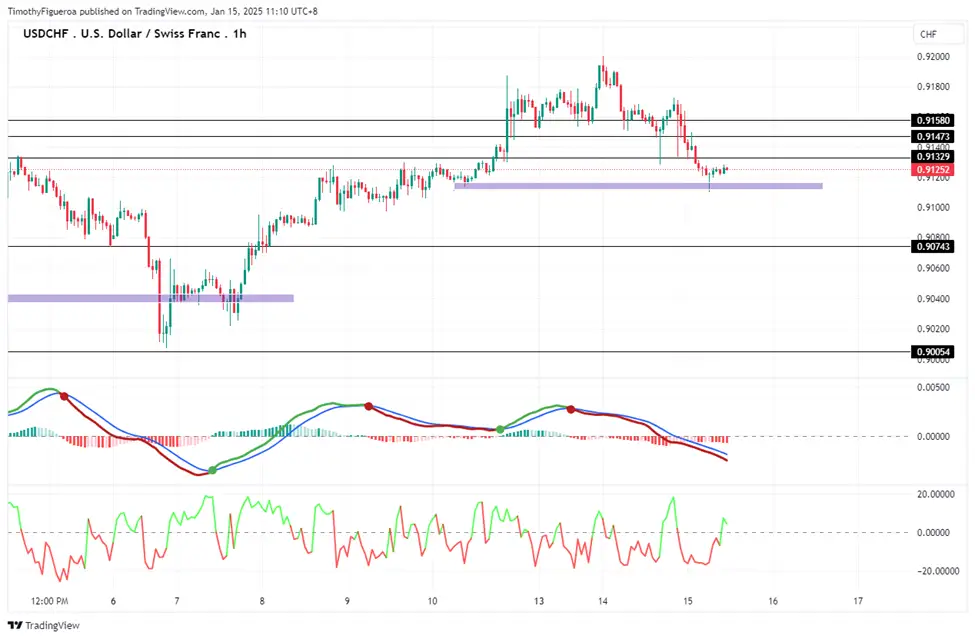Select the 0.91580 horizontal line price label

(x=933, y=120)
